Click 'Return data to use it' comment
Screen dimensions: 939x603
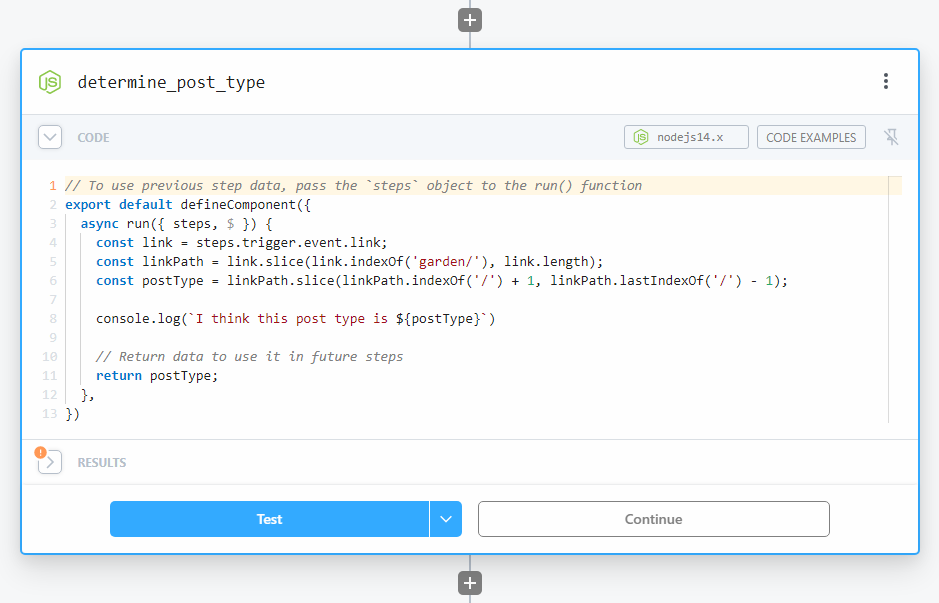point(250,357)
